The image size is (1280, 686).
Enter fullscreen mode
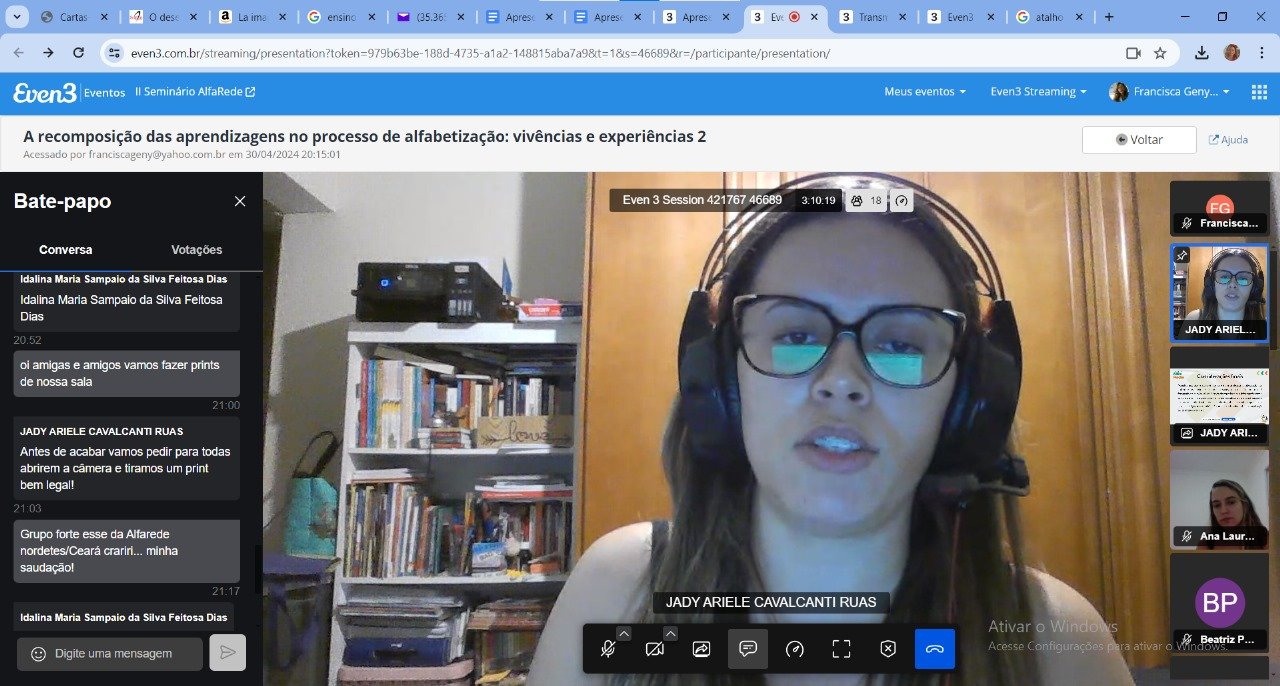pos(841,649)
